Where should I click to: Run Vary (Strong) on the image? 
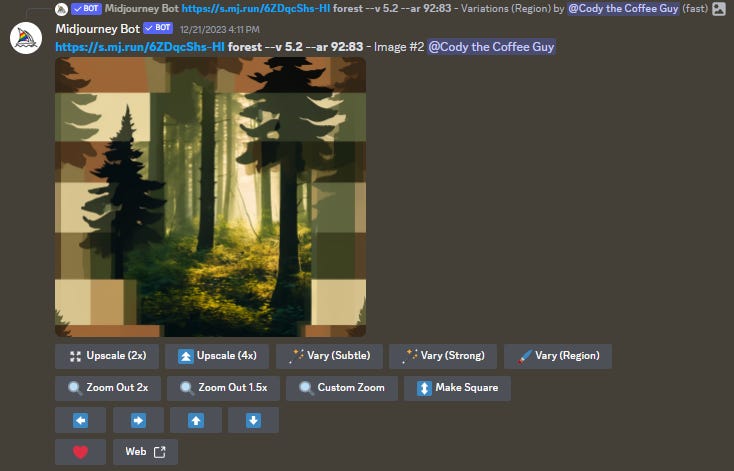pyautogui.click(x=443, y=356)
